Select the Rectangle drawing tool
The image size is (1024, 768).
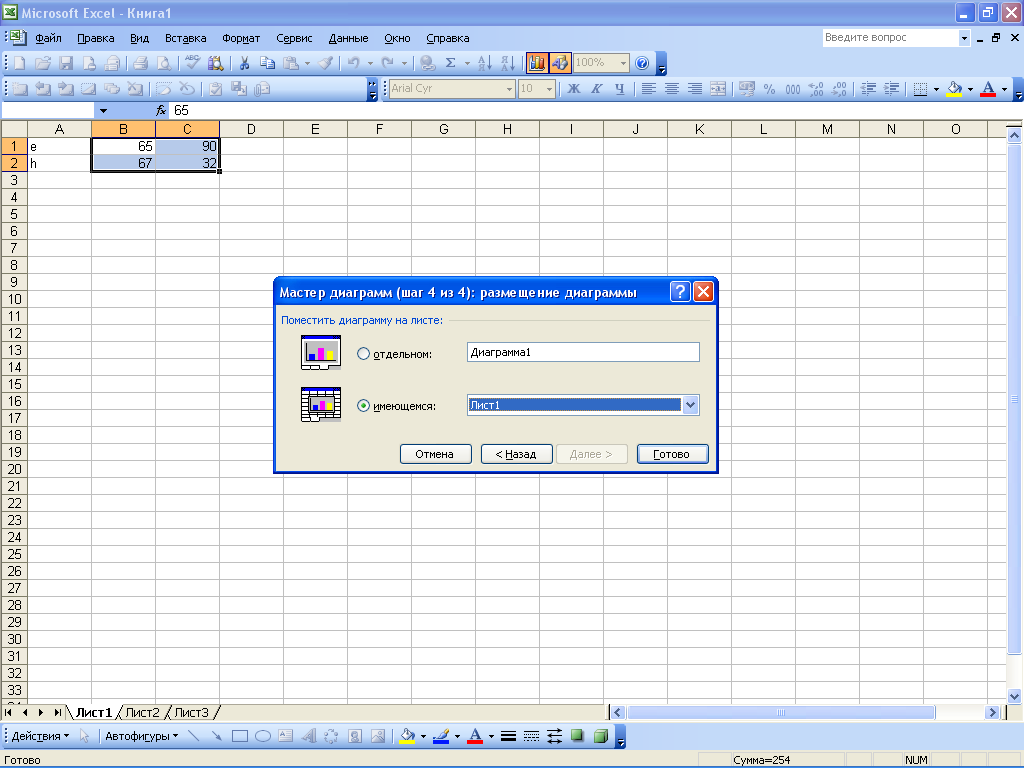(240, 736)
